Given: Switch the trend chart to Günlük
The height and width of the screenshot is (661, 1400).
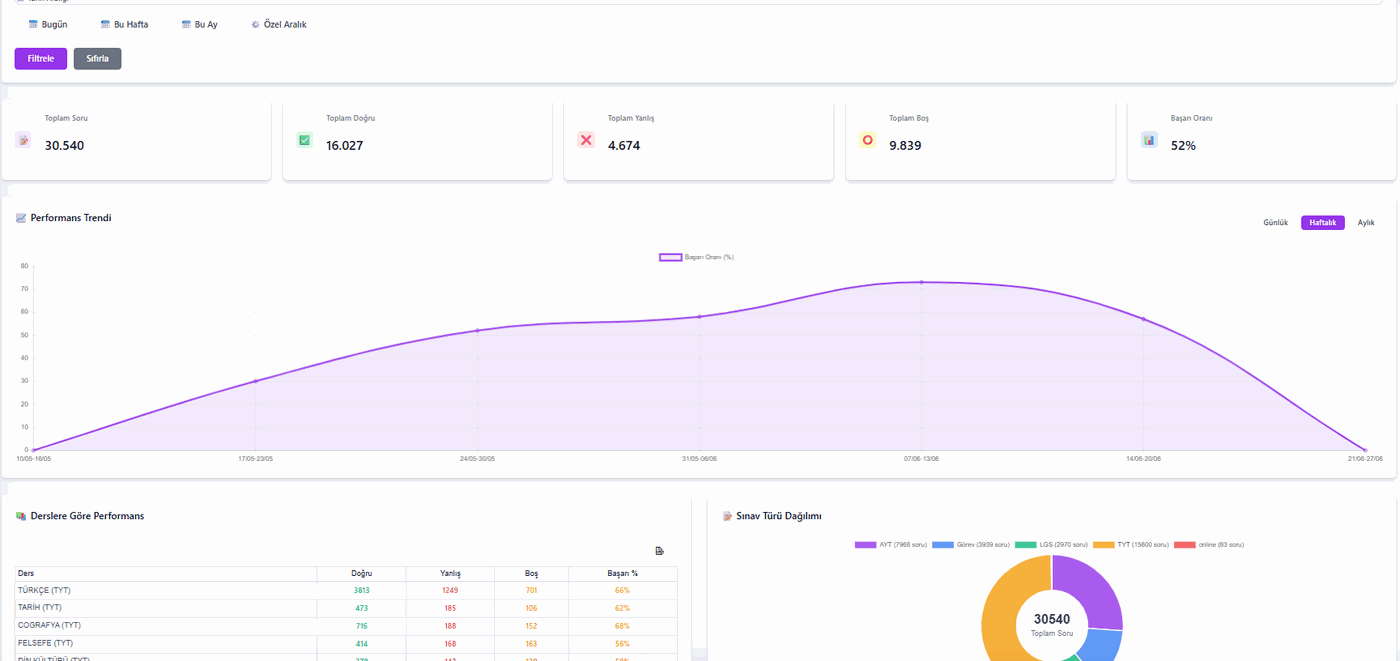Looking at the screenshot, I should click(x=1275, y=223).
